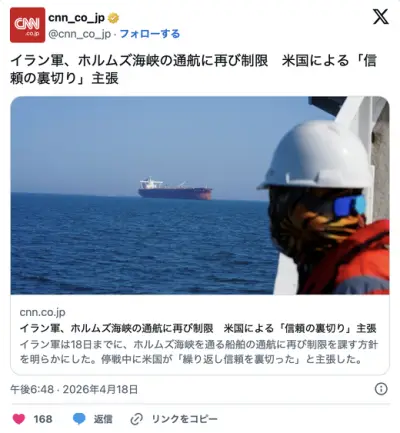Click the card description starting イラン軍は18日までに

coord(199,352)
